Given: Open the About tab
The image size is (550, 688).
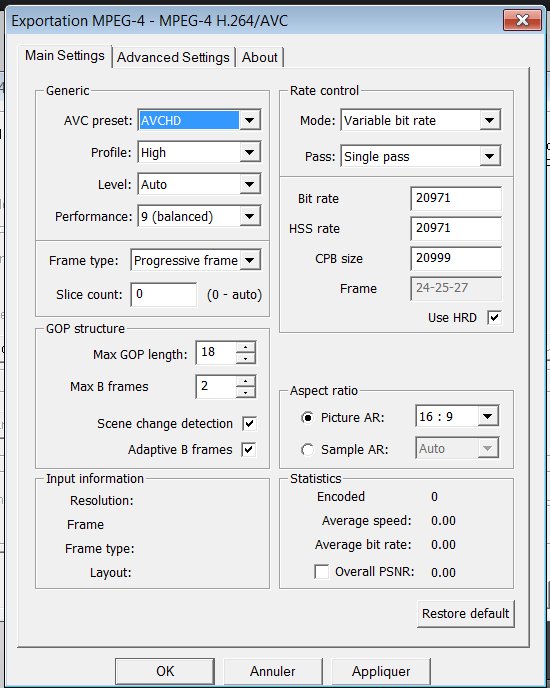Looking at the screenshot, I should click(x=259, y=57).
